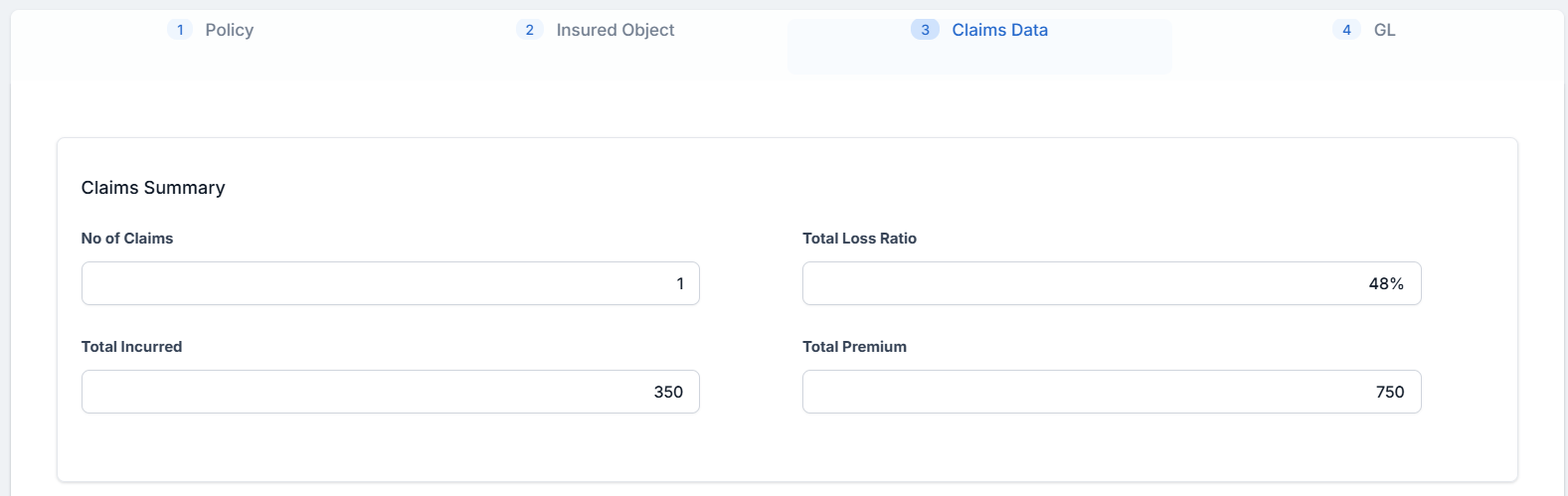This screenshot has height=496, width=1568.
Task: Click the 750 premium amount value
Action: [1390, 392]
